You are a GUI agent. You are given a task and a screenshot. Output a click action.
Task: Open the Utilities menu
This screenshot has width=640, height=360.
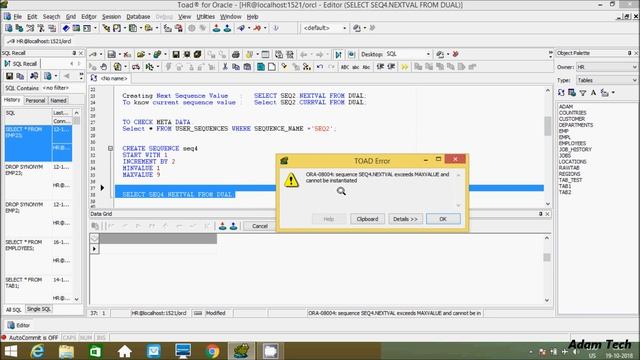pyautogui.click(x=205, y=17)
